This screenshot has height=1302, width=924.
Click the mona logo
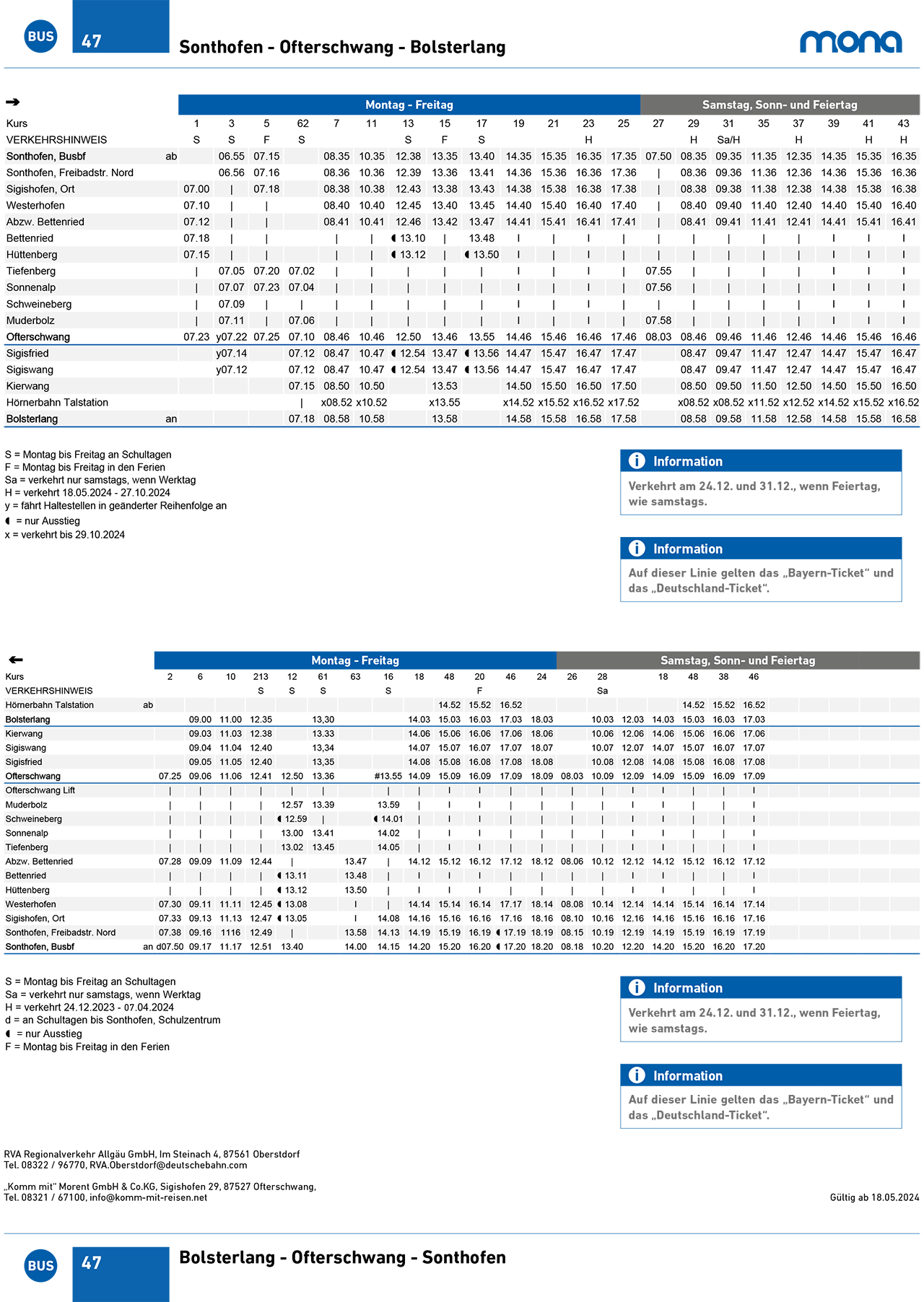(851, 42)
